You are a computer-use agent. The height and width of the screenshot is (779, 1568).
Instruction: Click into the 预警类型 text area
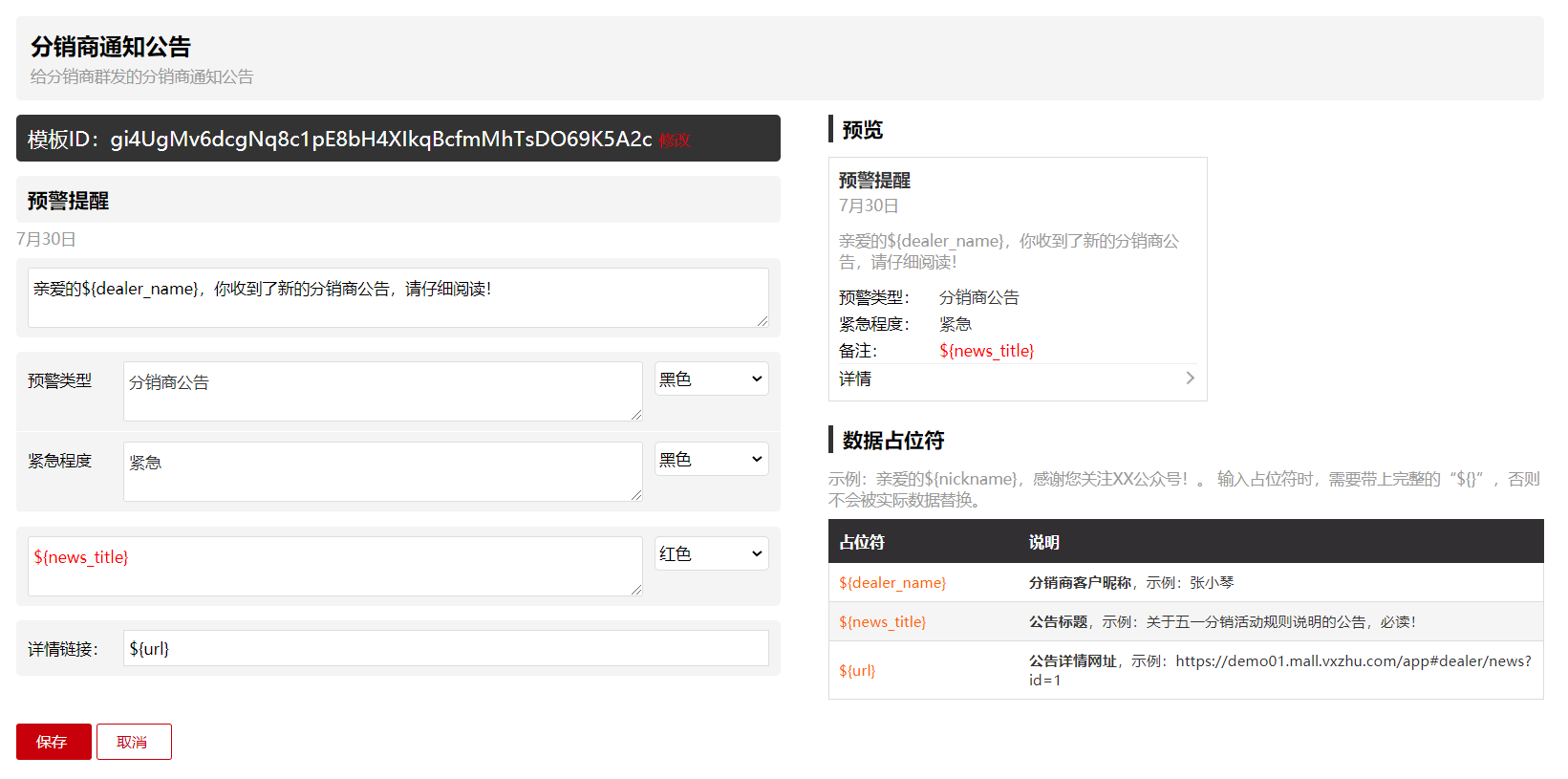tap(382, 391)
